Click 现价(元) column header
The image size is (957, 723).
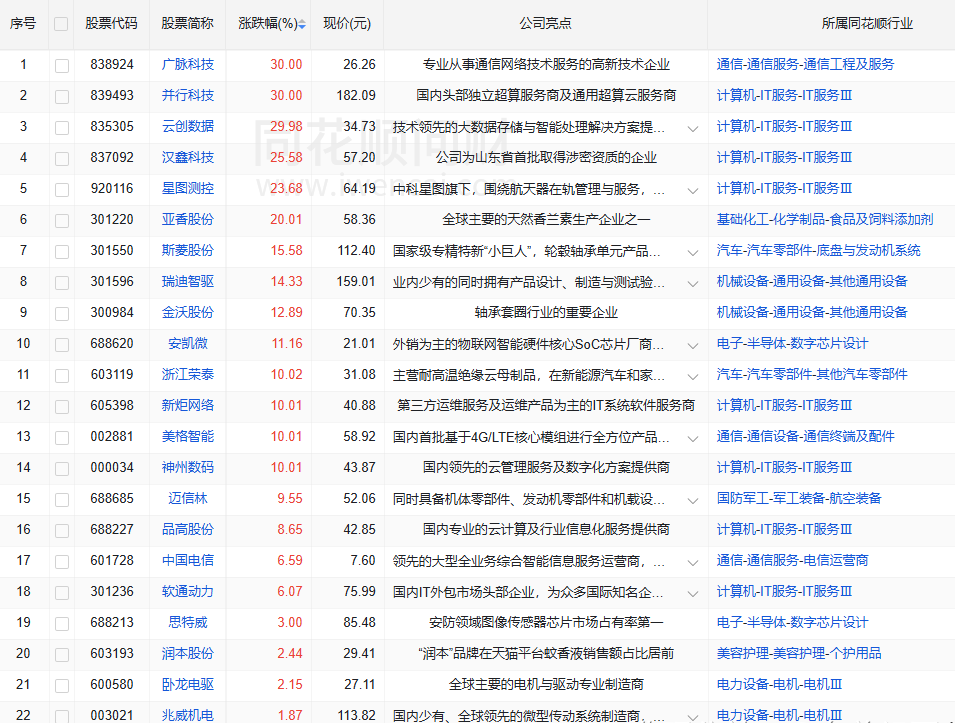coord(347,24)
